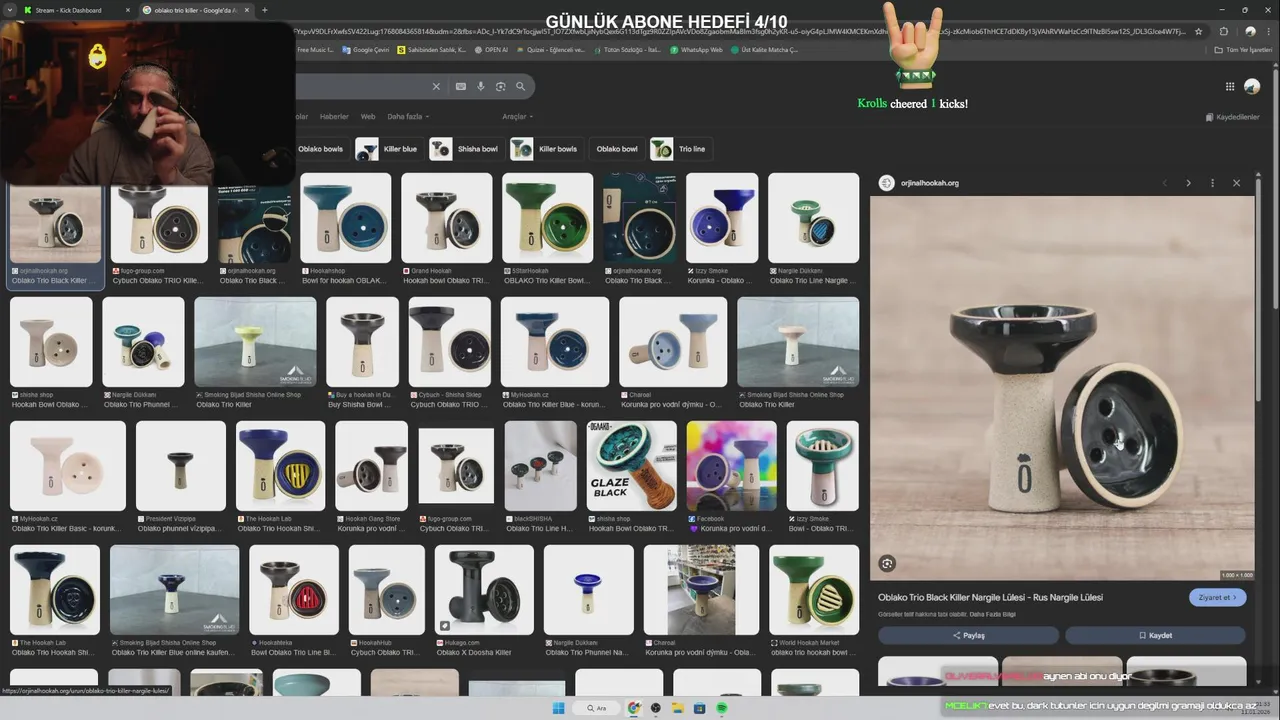Select the Oblako bowl filter chip
Screen dimensions: 1280x720
pos(616,149)
